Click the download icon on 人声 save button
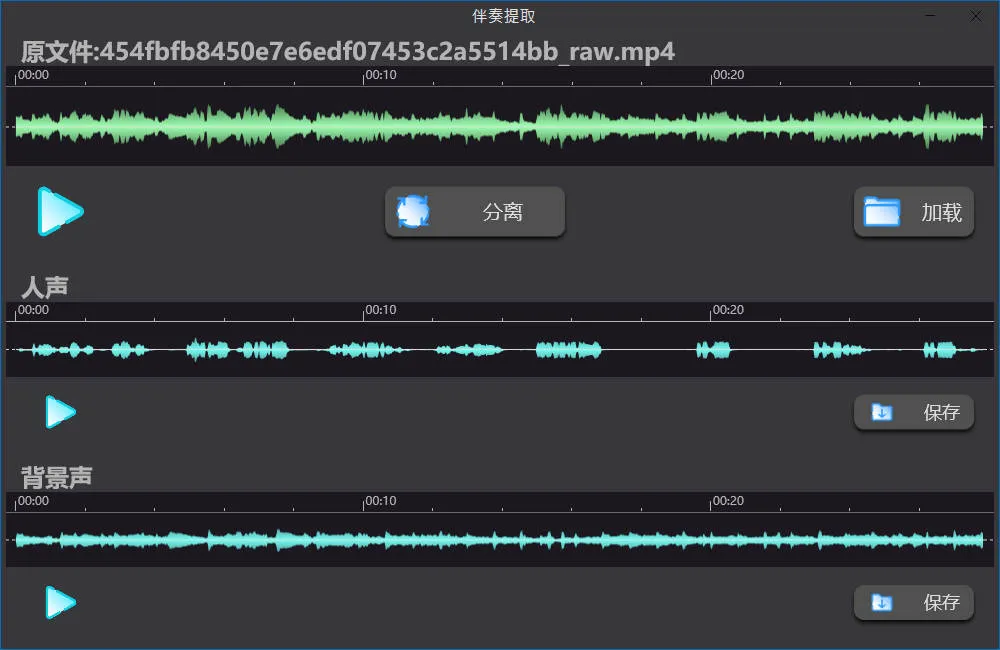The height and width of the screenshot is (650, 1000). (881, 411)
